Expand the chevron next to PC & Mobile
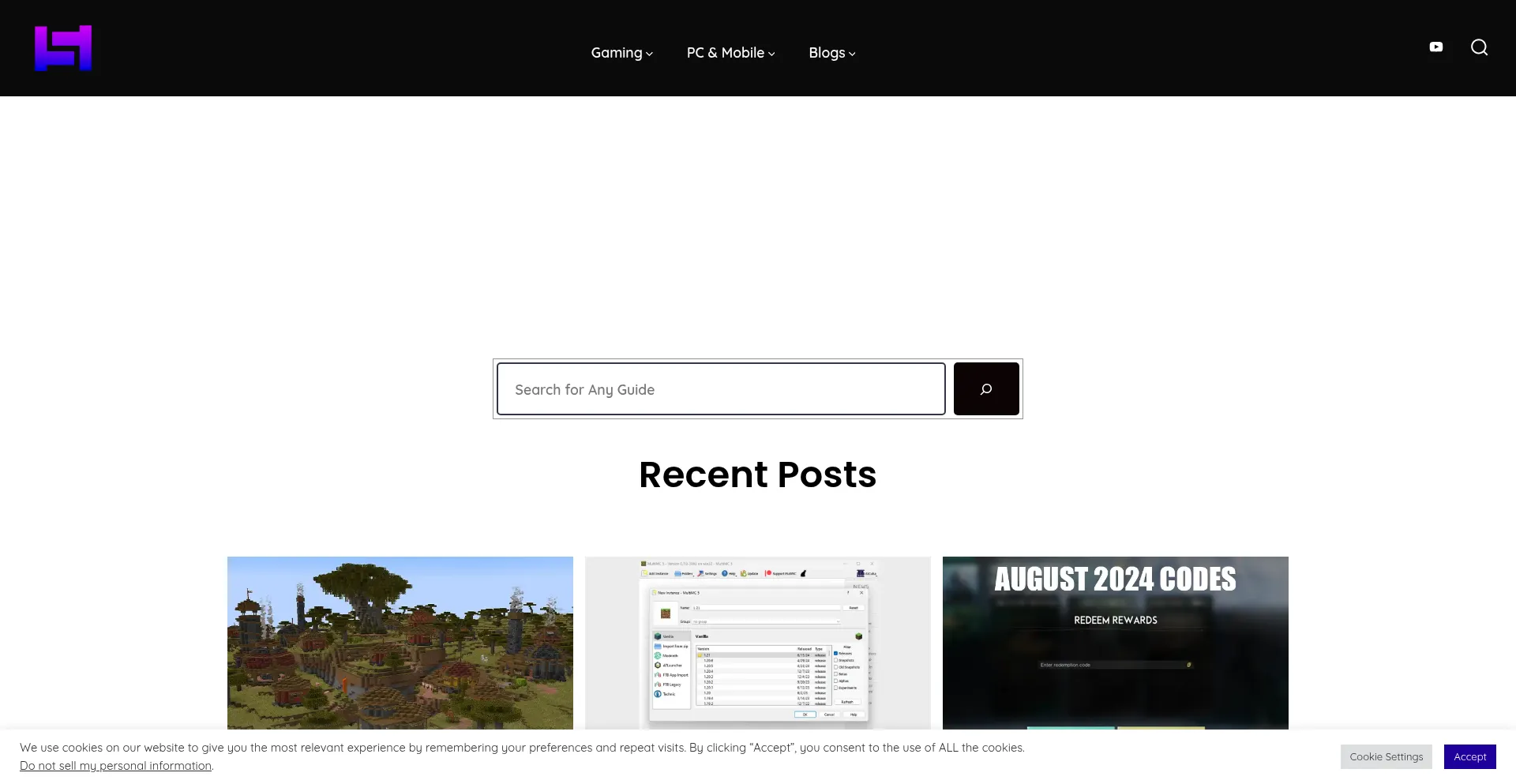Image resolution: width=1516 pixels, height=784 pixels. click(x=771, y=54)
